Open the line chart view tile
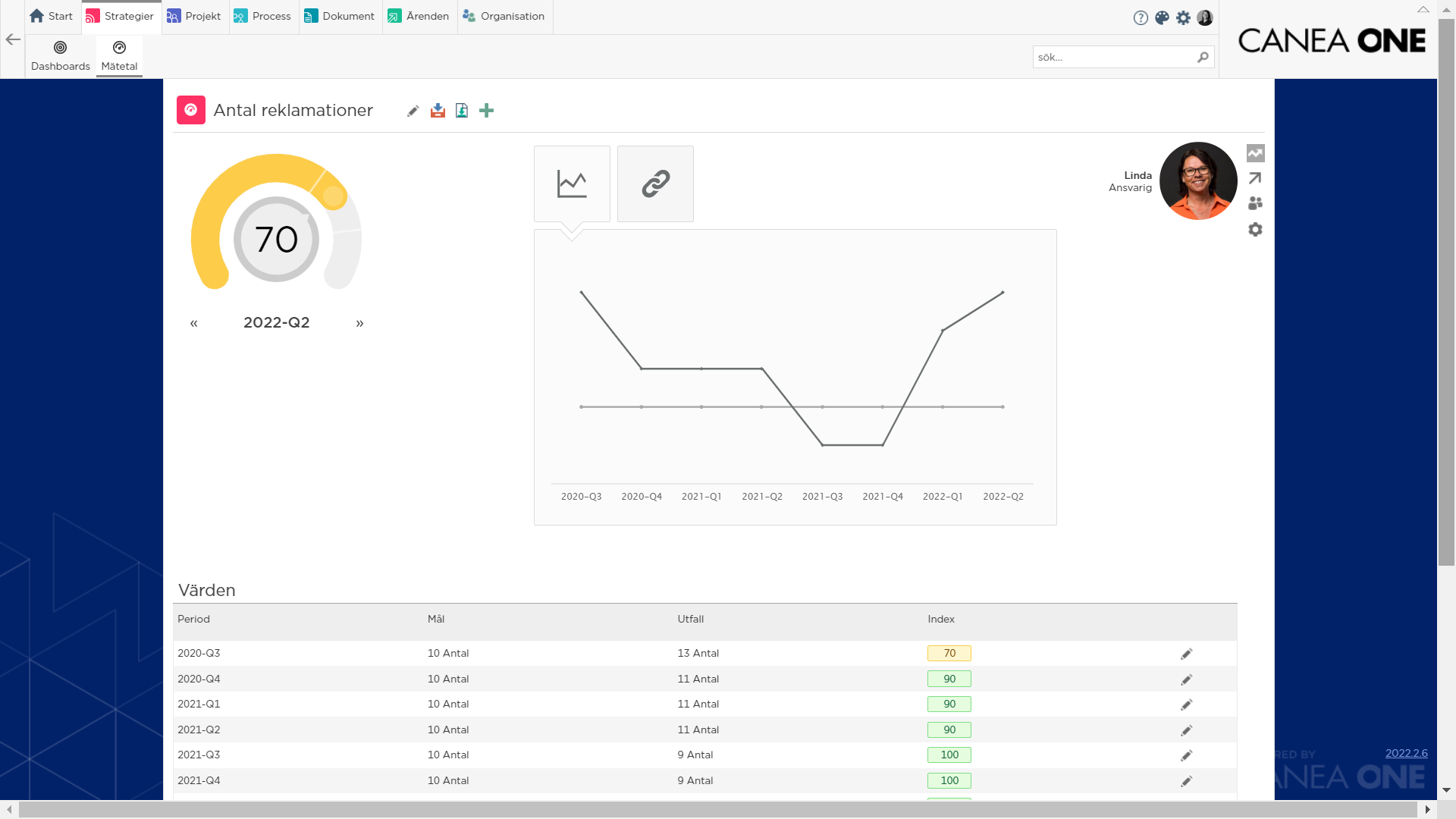 [572, 184]
